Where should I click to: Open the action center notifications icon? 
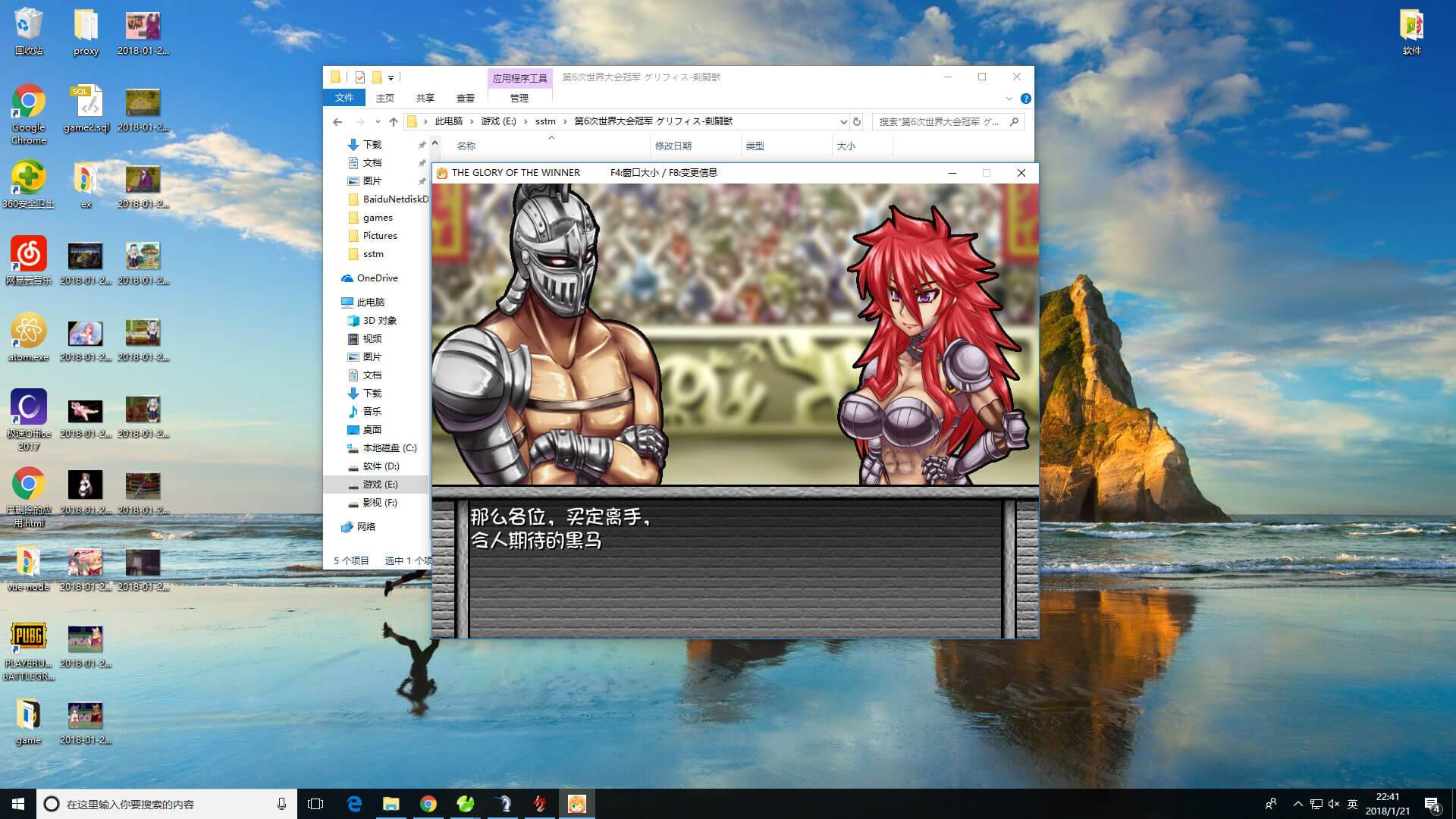pos(1432,804)
